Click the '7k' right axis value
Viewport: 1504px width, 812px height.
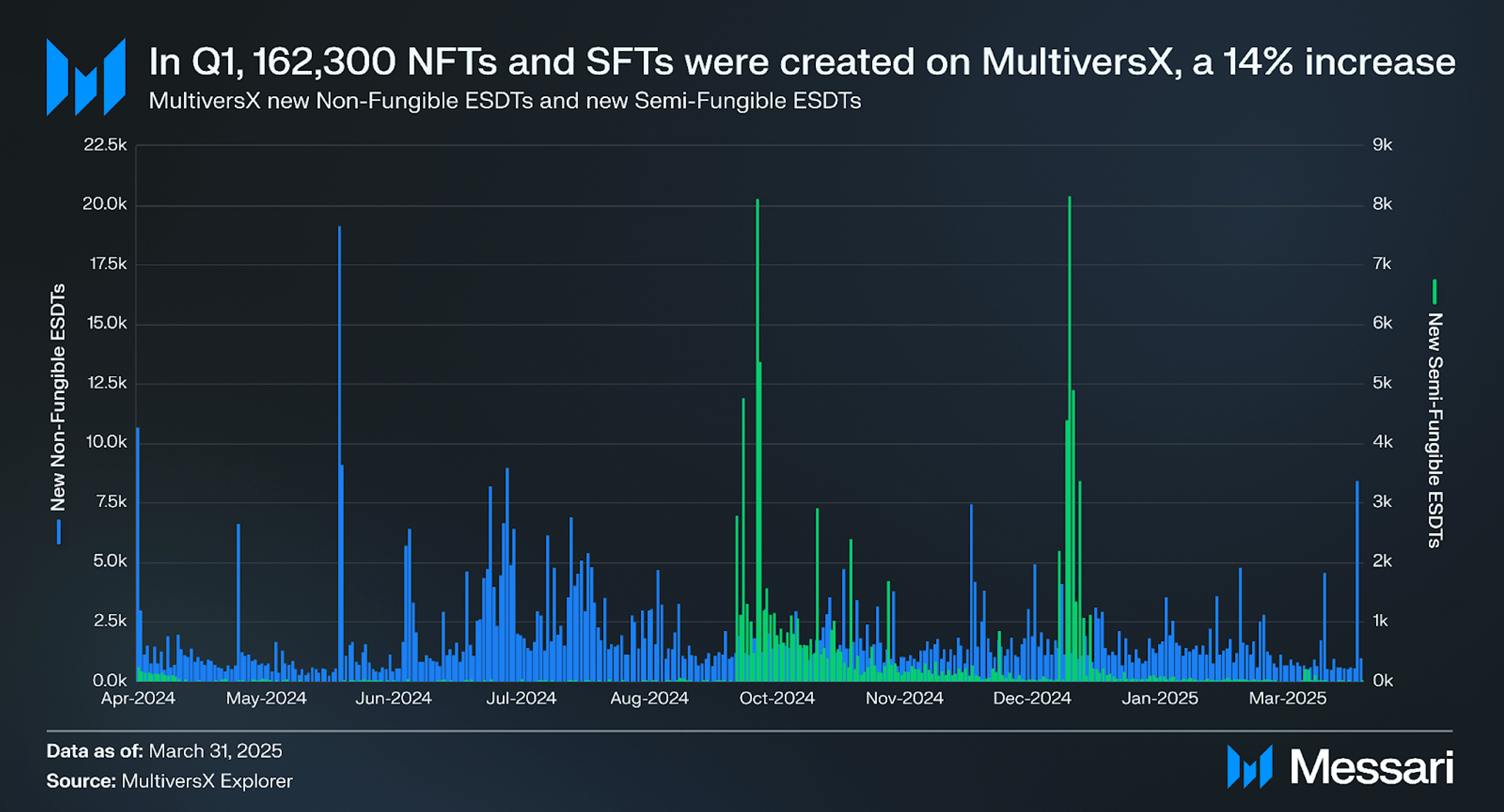click(x=1383, y=264)
